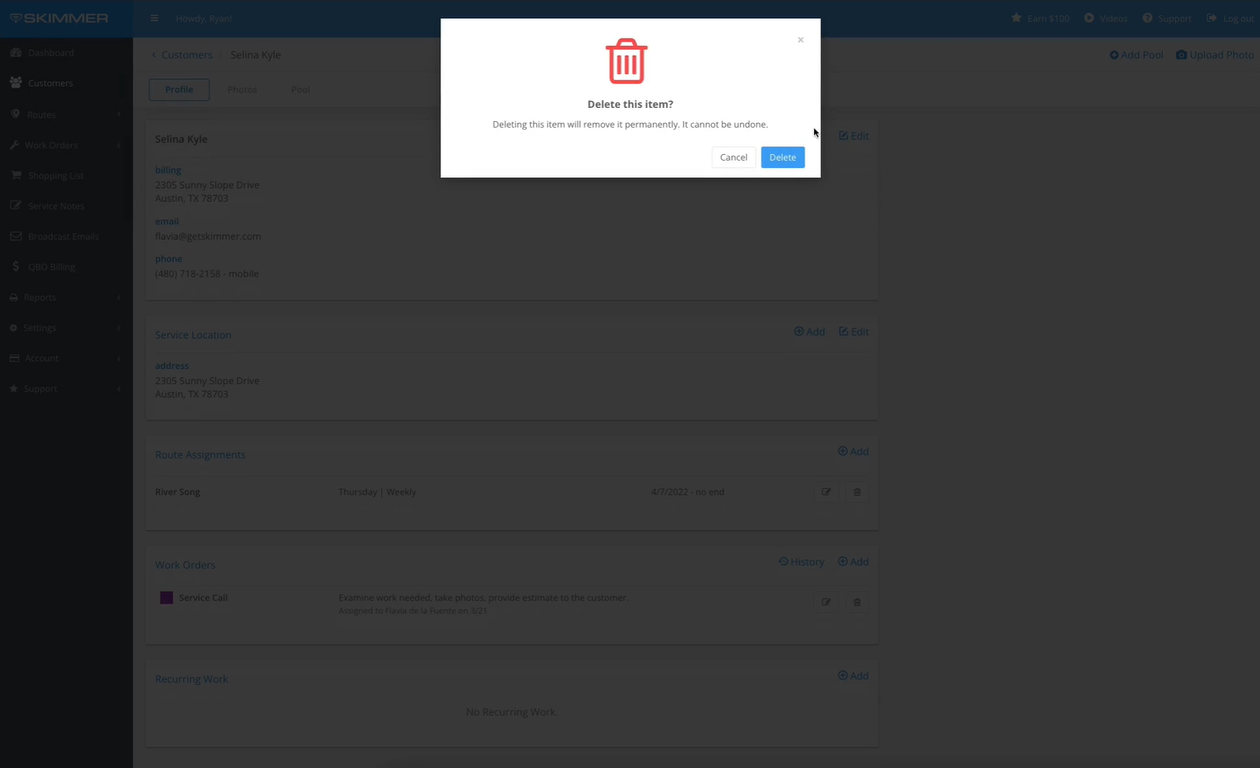Open the hamburger menu in top bar
The width and height of the screenshot is (1260, 768).
(x=154, y=18)
